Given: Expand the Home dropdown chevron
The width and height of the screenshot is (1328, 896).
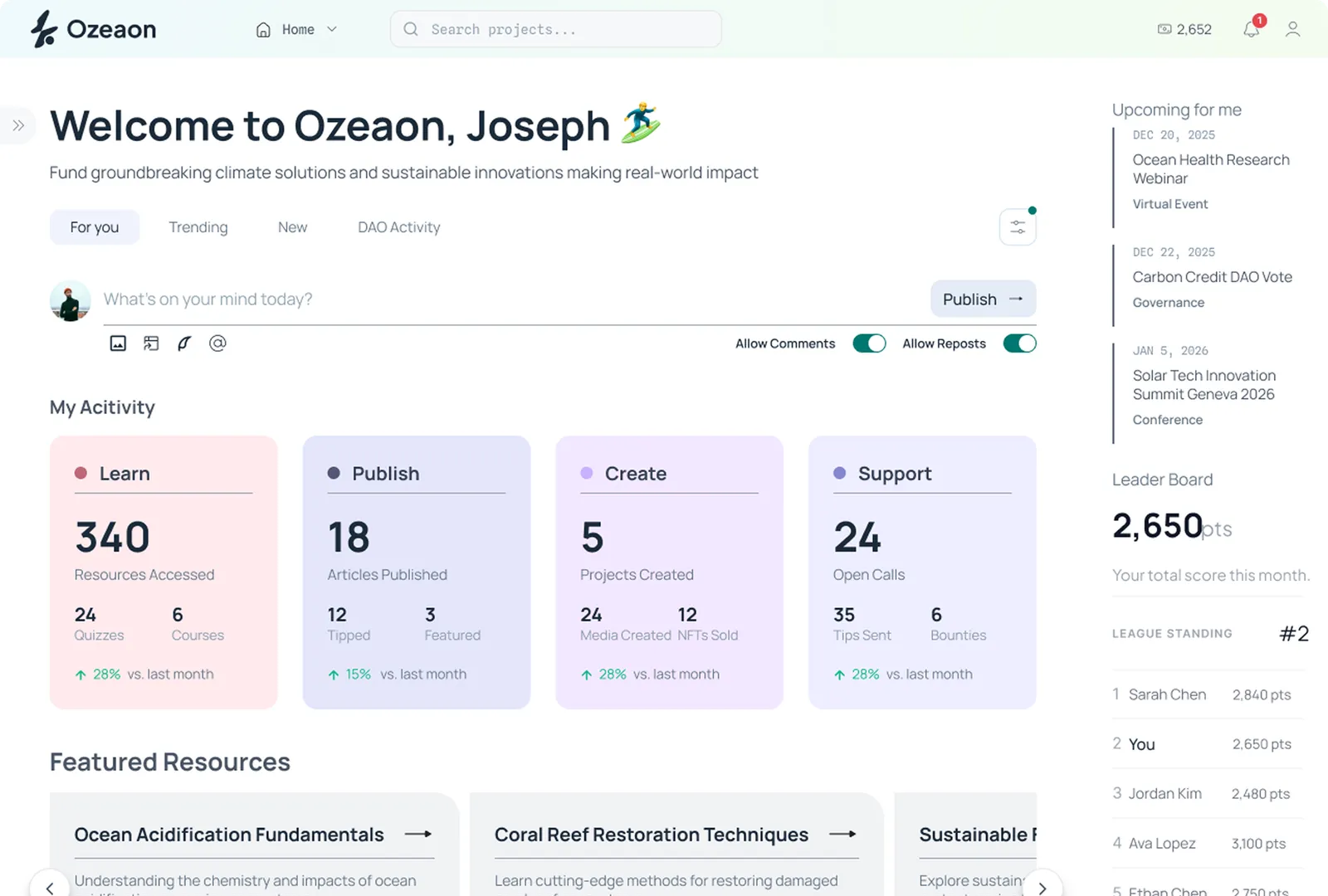Looking at the screenshot, I should click(x=332, y=29).
